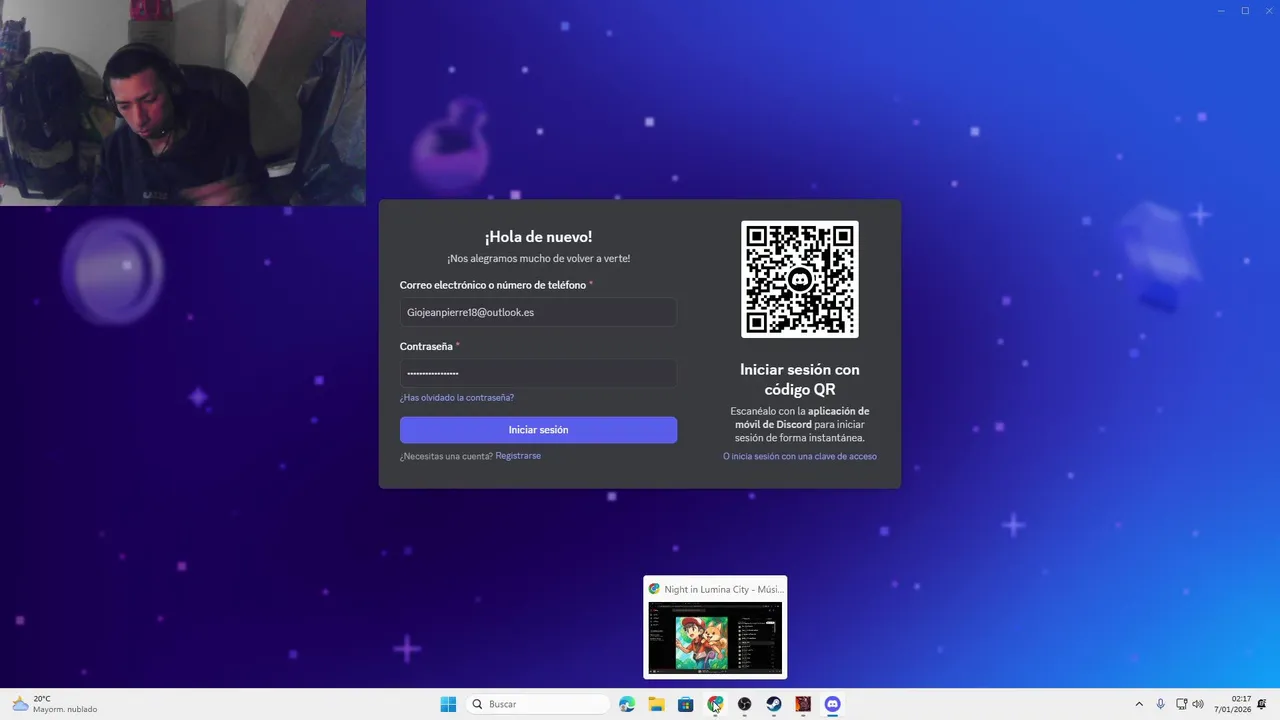Open the Registrarse link
1280x720 pixels.
(x=518, y=456)
